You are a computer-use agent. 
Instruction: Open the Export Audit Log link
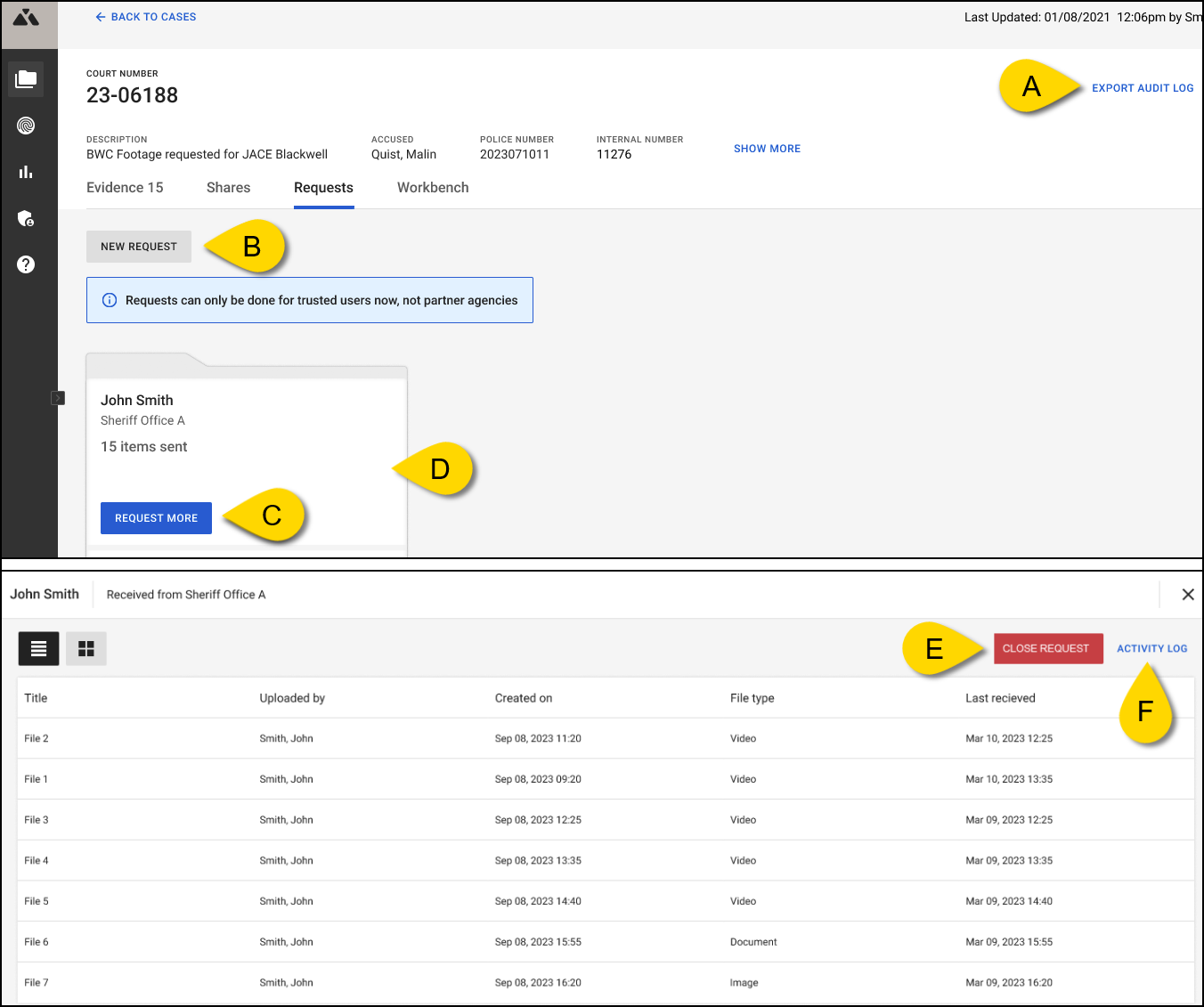coord(1143,87)
